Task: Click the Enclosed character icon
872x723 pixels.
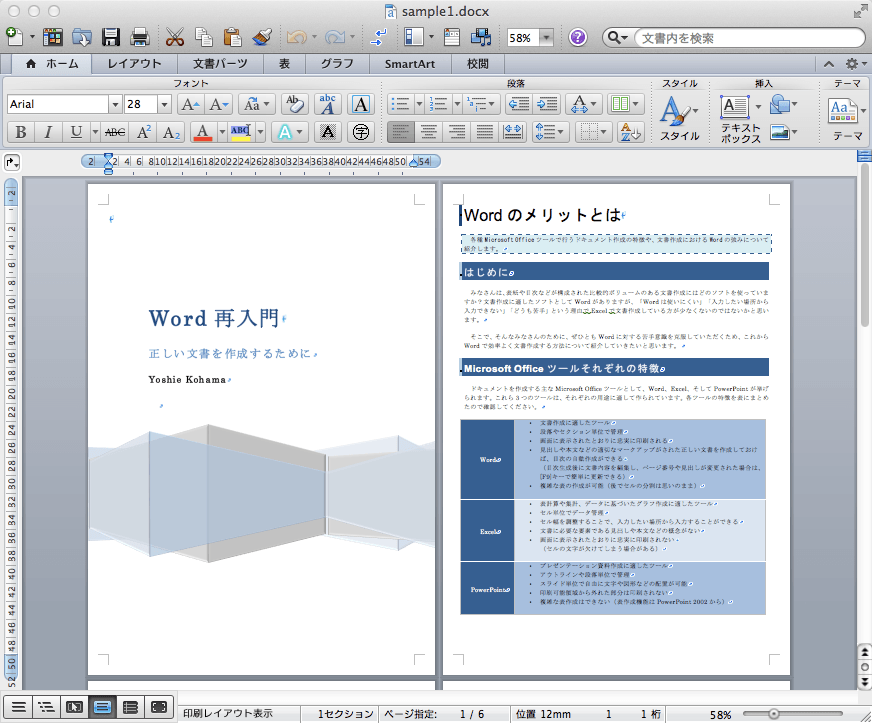Action: click(x=361, y=132)
